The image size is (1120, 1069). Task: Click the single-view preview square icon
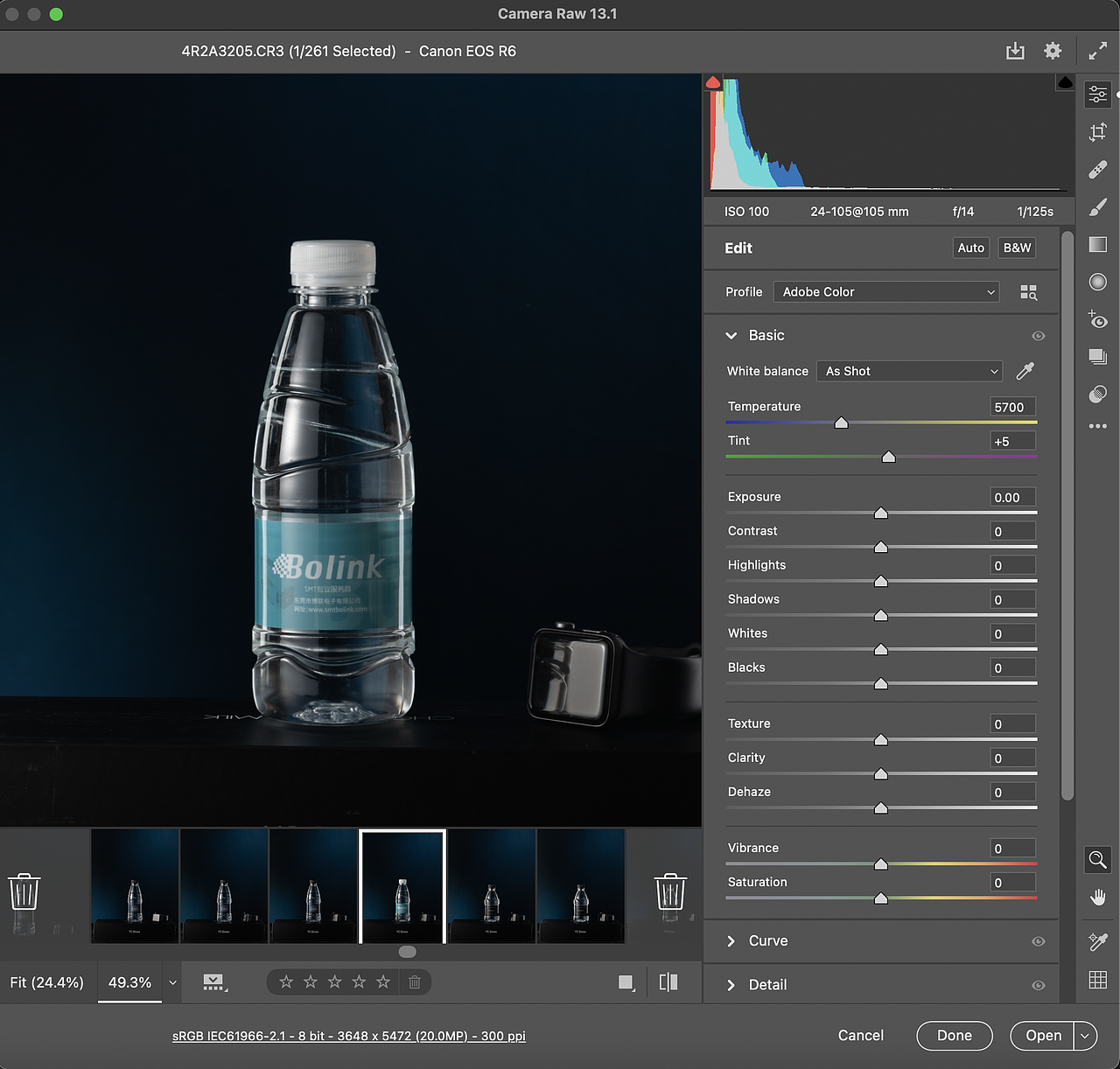pos(626,982)
